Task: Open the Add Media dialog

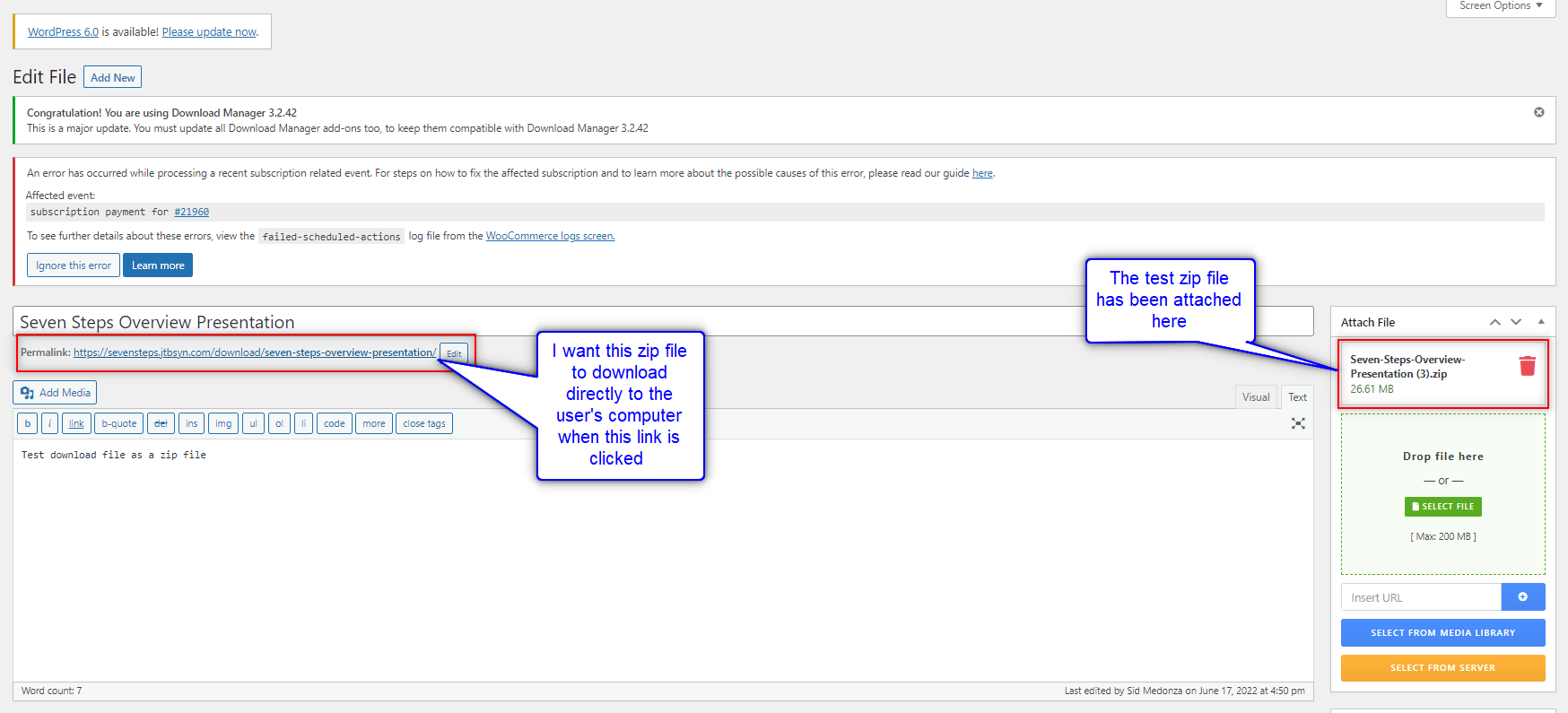Action: pos(55,393)
